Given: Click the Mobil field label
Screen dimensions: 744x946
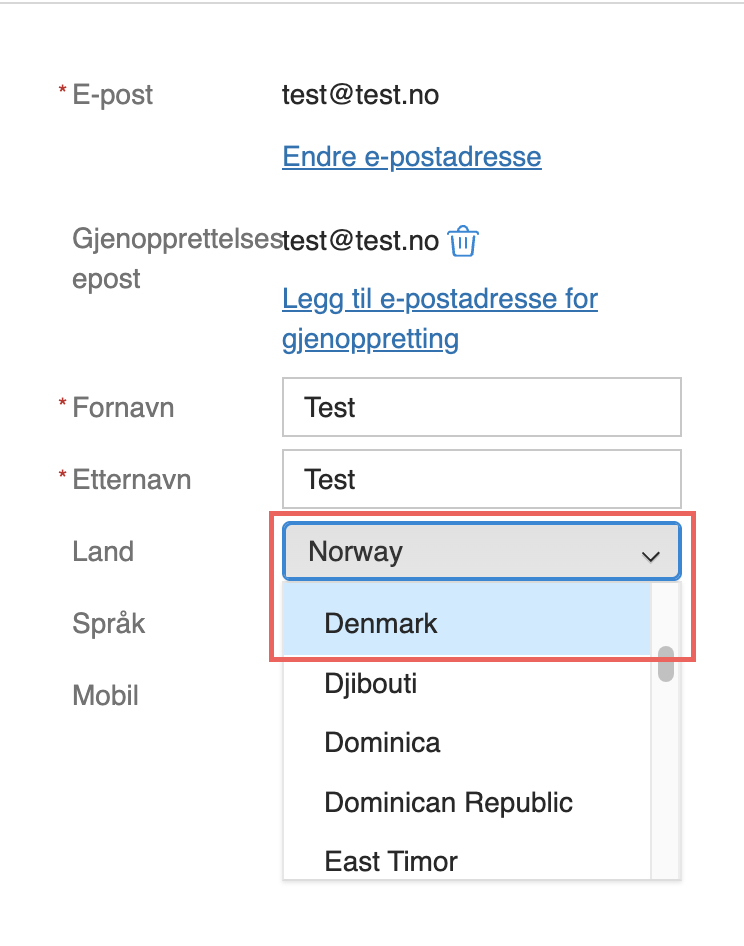Looking at the screenshot, I should coord(105,695).
